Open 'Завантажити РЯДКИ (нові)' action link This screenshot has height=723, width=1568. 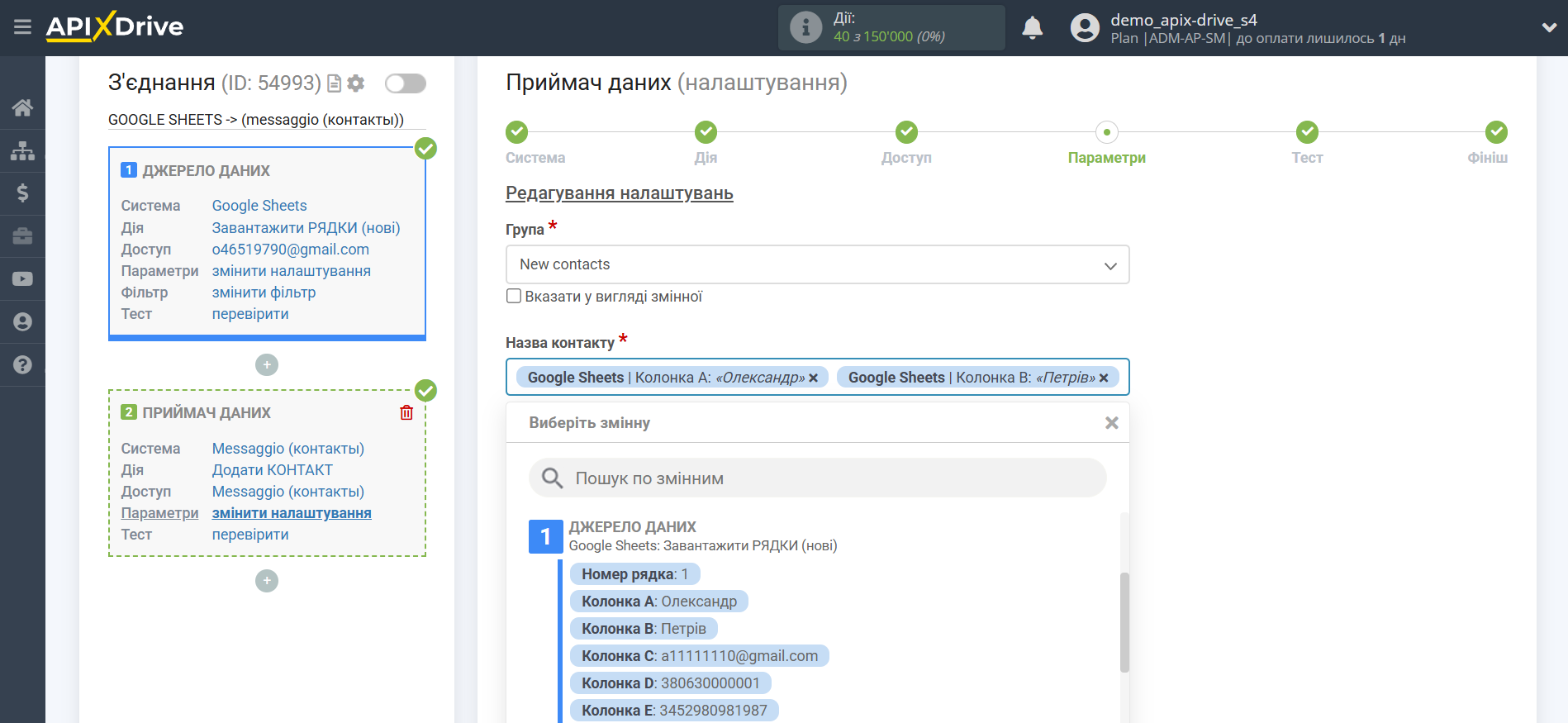tap(306, 228)
